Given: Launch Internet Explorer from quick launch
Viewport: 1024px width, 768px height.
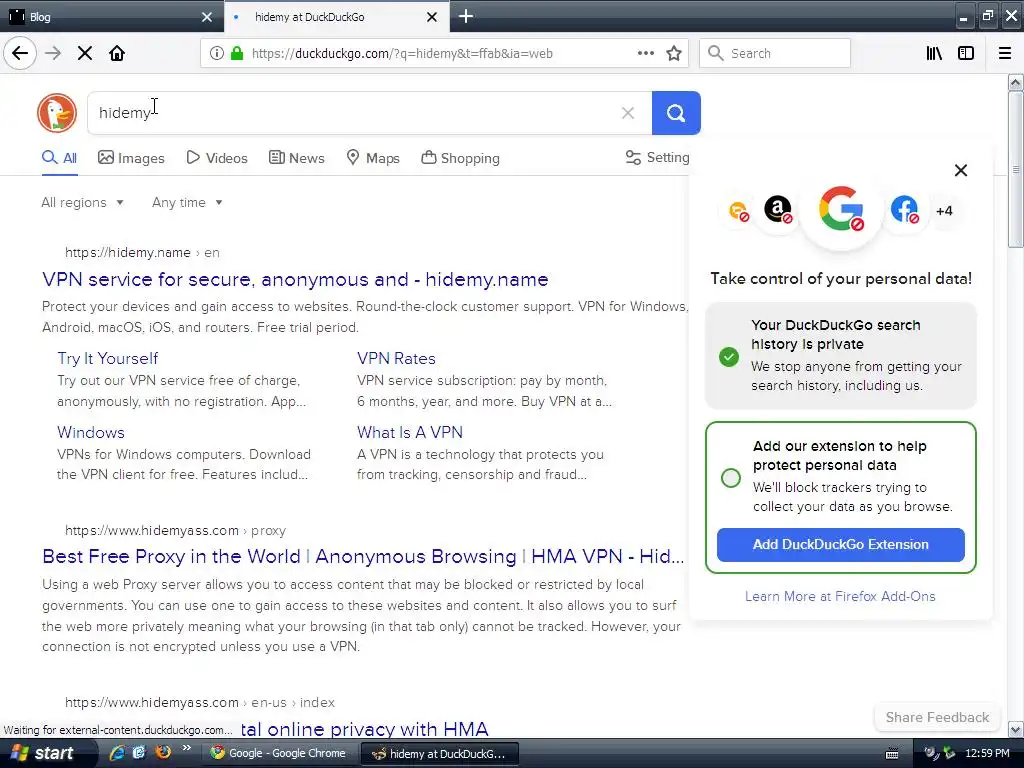Looking at the screenshot, I should coord(117,752).
